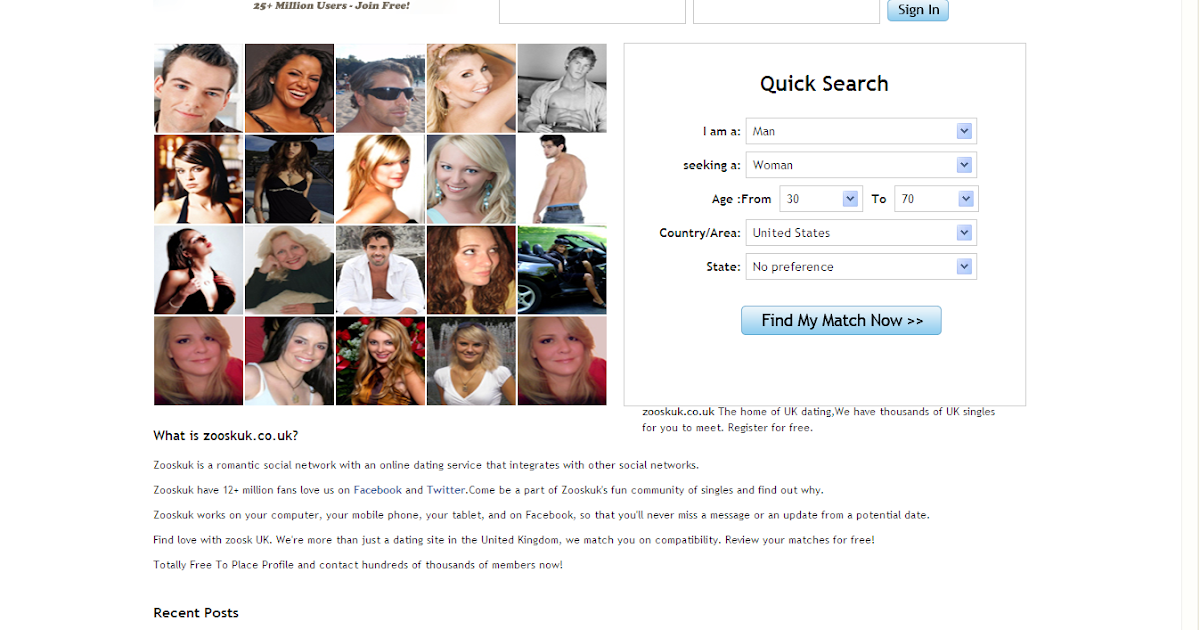Click the 'Find love with zoosk UK' sentence
The width and height of the screenshot is (1200, 630).
pos(514,540)
